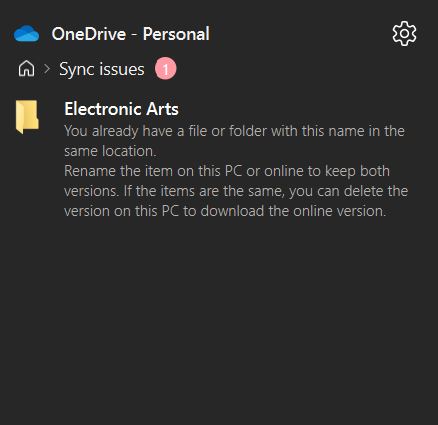Click the "same location." line of the message
This screenshot has height=425, width=438.
[110, 151]
